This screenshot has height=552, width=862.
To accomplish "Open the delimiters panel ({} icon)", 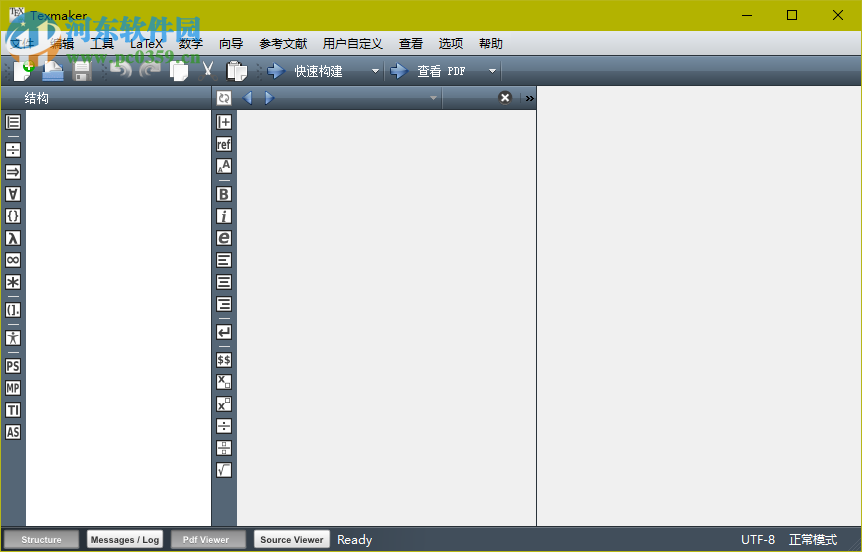I will click(13, 216).
